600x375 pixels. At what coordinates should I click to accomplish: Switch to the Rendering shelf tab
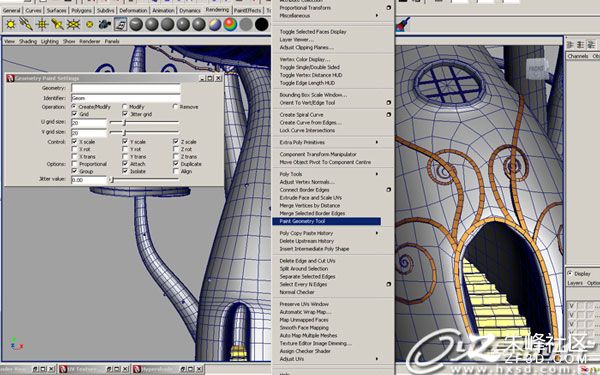(x=217, y=10)
